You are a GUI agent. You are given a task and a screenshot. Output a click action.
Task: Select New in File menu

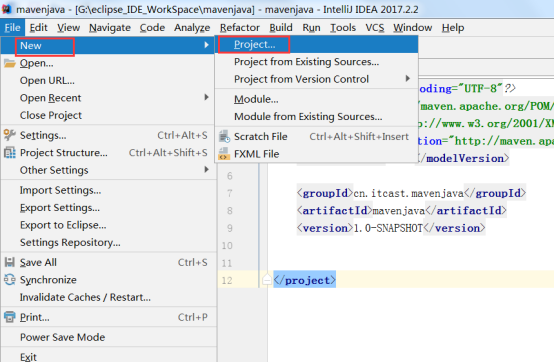[x=107, y=46]
